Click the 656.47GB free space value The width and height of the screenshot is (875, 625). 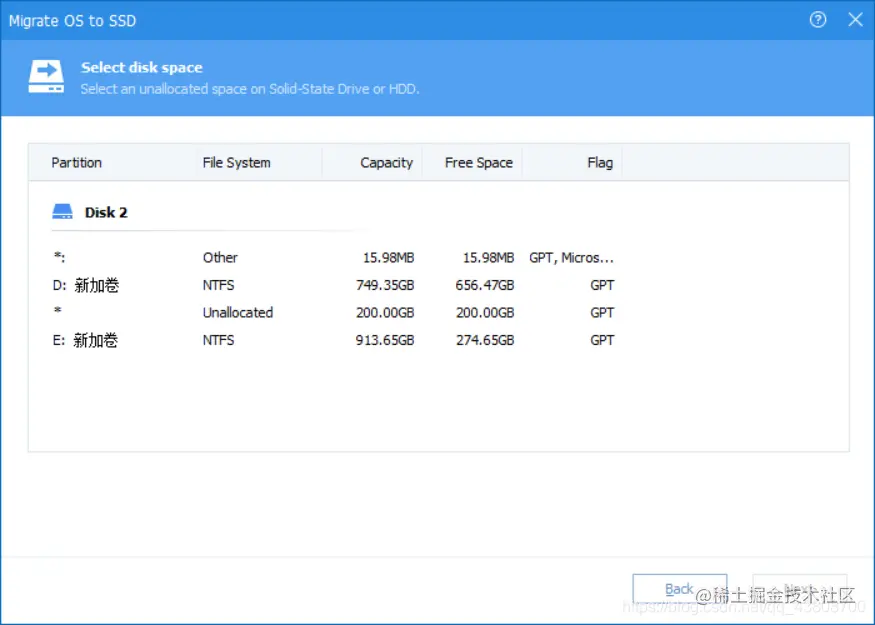coord(484,285)
